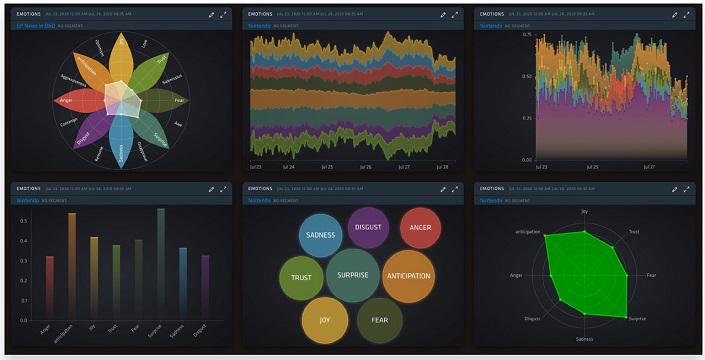Viewport: 705px width, 360px height.
Task: Click the '0.5' axis value on bar chart
Action: coord(23,221)
